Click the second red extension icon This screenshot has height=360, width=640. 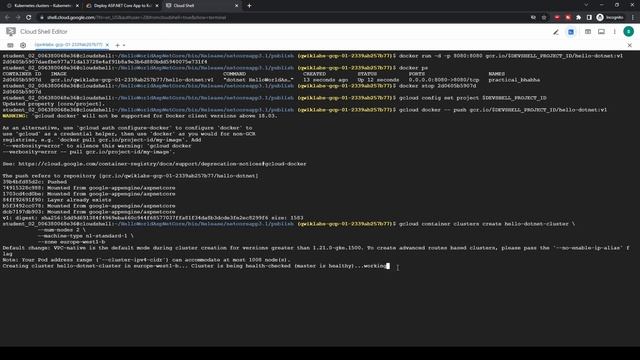point(568,18)
